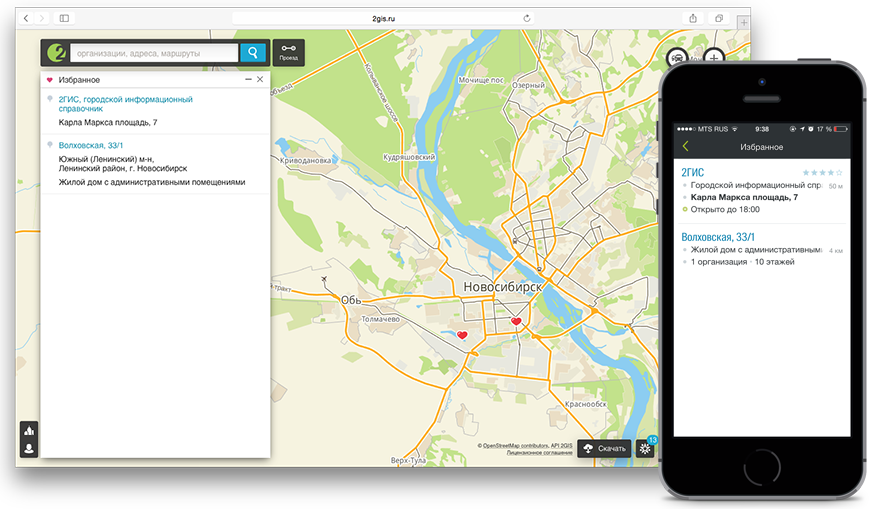
Task: Open the user profile icon
Action: coord(29,448)
